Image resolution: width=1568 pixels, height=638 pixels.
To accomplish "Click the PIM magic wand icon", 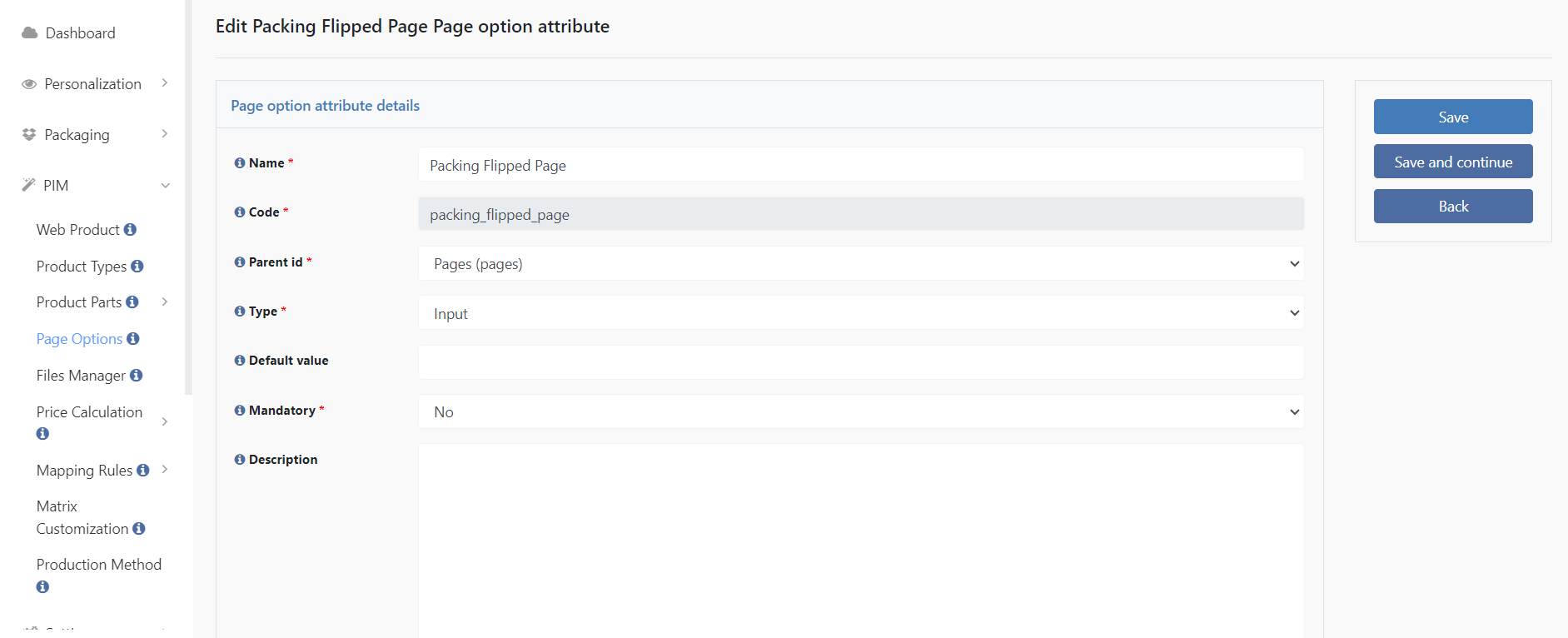I will pos(28,185).
